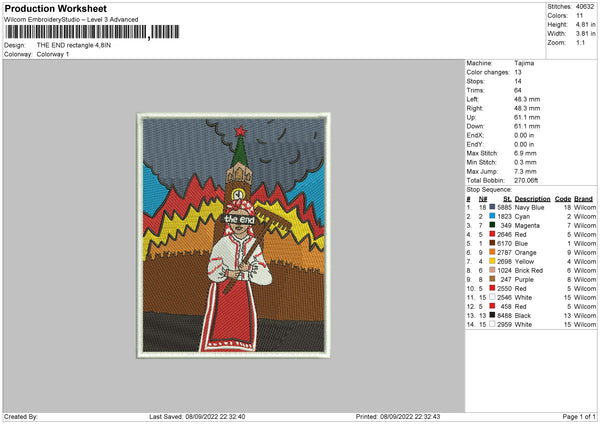600x424 pixels.
Task: Click the Description column header
Action: tap(532, 198)
